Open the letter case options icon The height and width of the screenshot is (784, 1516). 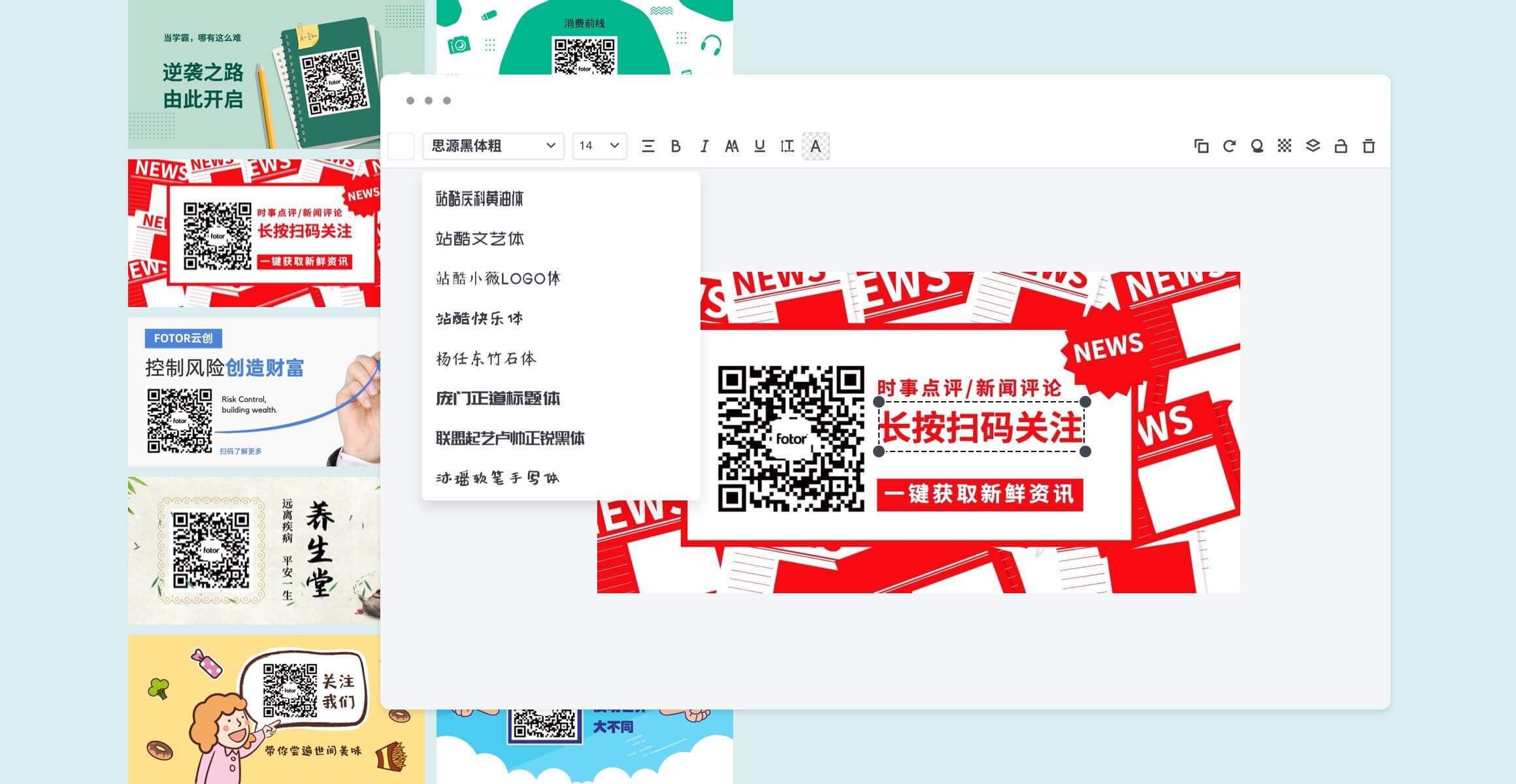(732, 146)
